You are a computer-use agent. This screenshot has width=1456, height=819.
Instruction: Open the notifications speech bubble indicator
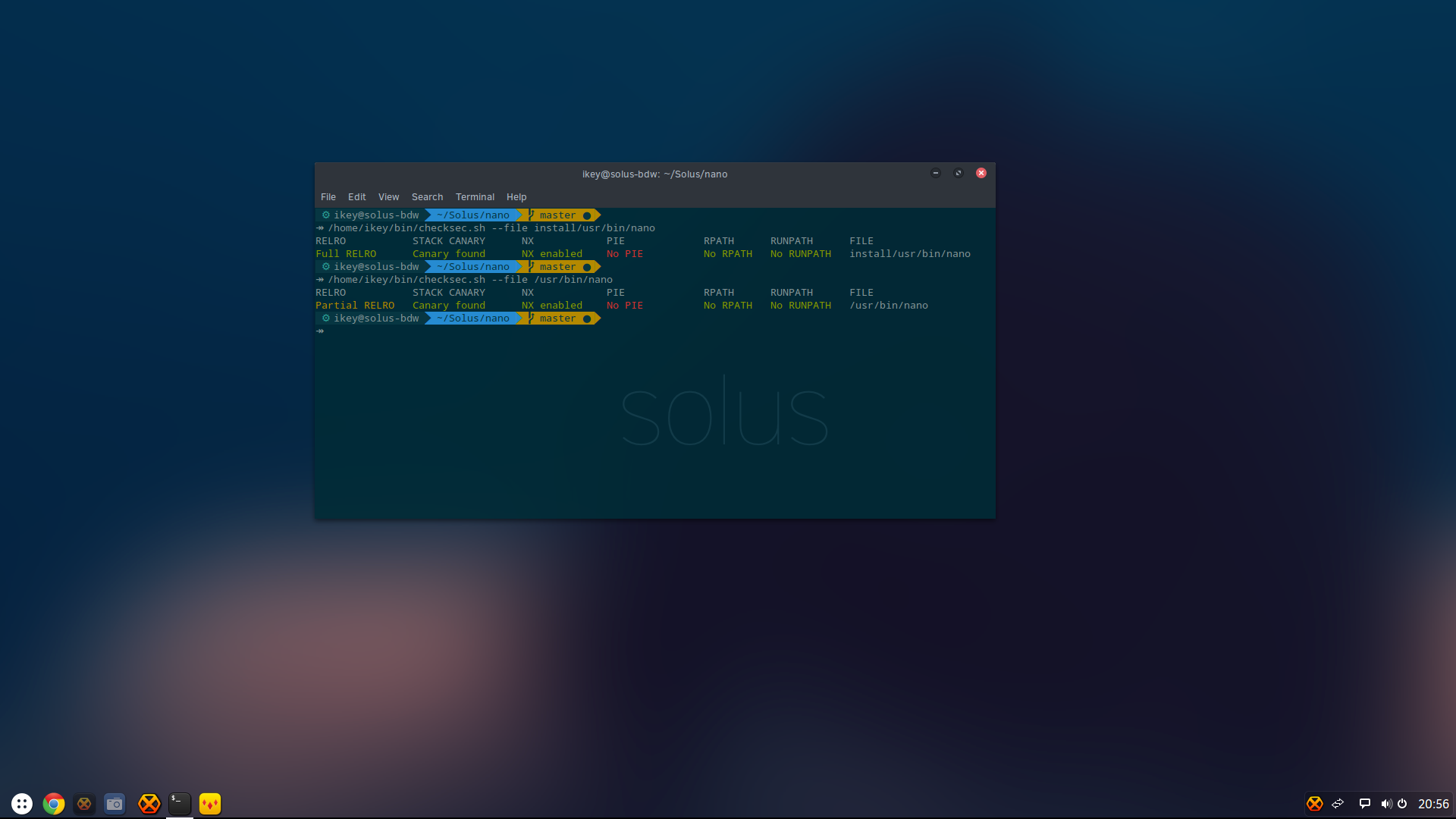pyautogui.click(x=1364, y=804)
